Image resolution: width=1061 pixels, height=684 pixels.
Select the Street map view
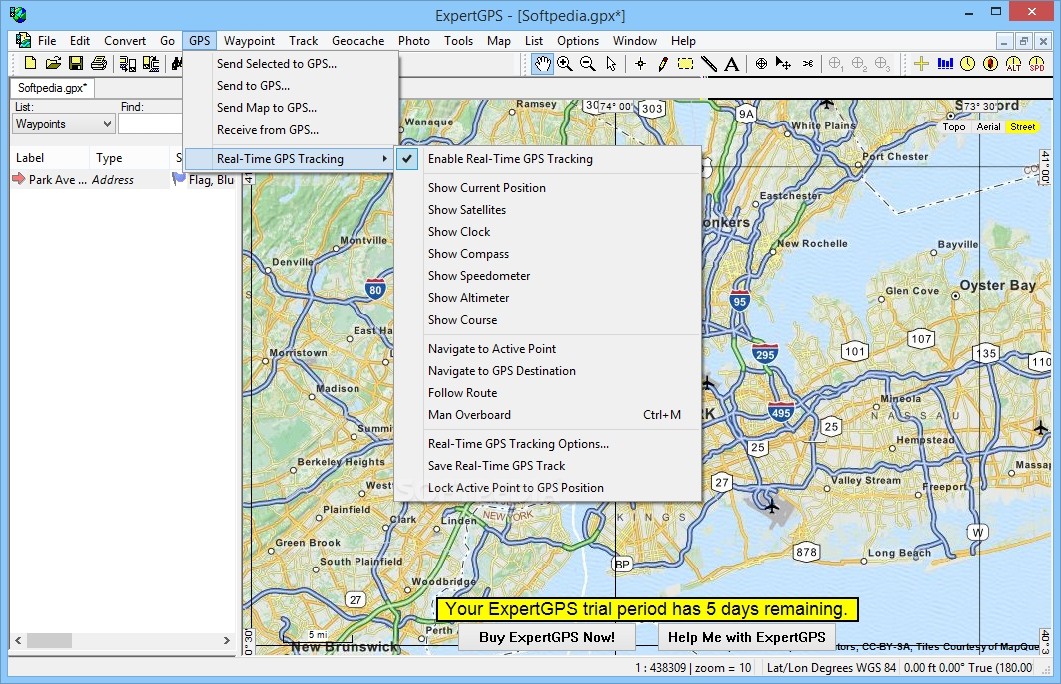click(1022, 127)
